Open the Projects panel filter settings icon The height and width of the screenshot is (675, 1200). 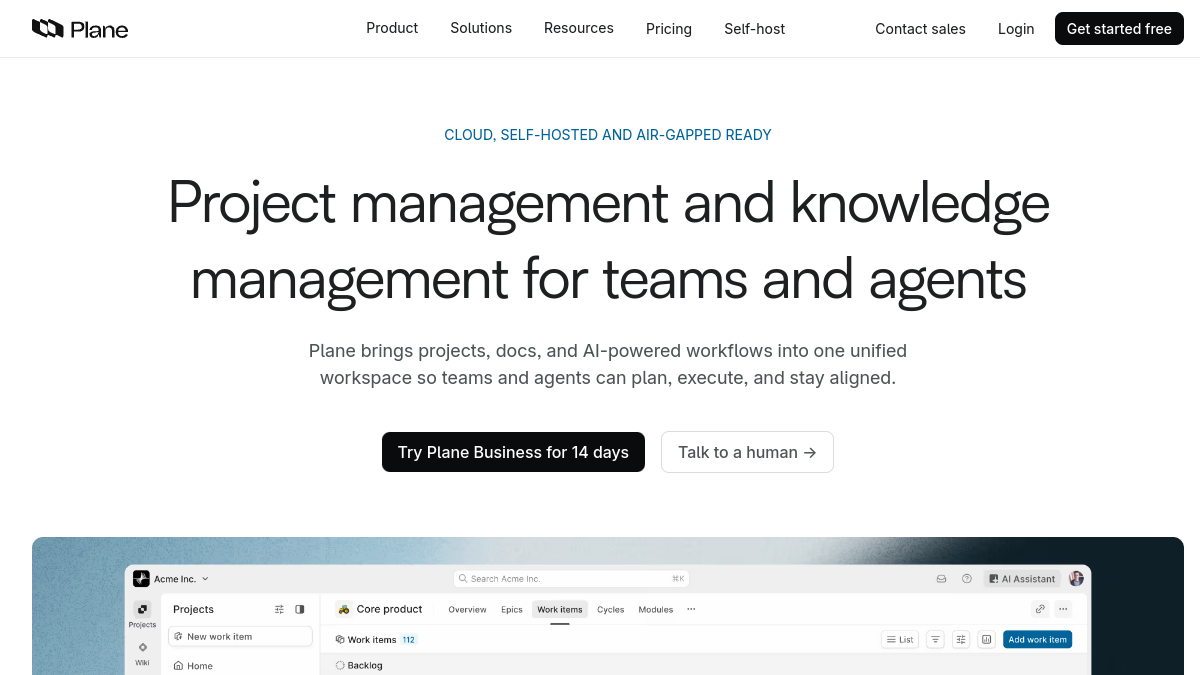pyautogui.click(x=280, y=609)
